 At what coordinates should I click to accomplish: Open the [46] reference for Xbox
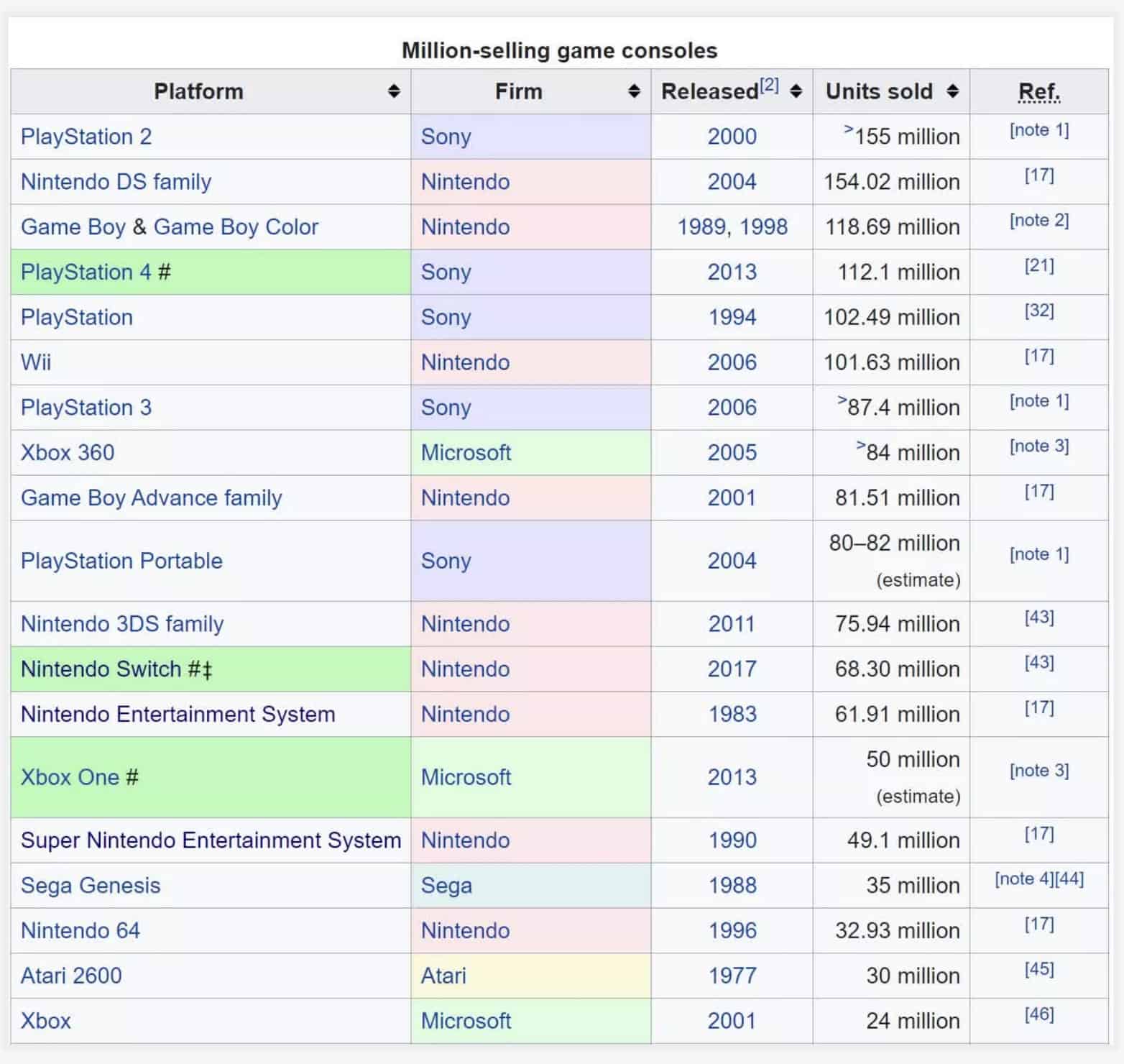click(x=1039, y=1015)
